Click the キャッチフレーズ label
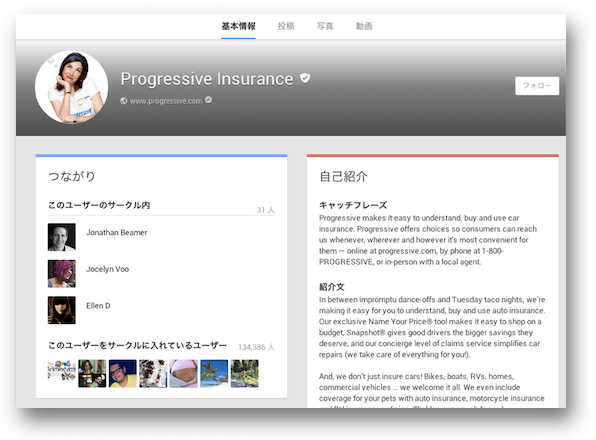 point(353,205)
